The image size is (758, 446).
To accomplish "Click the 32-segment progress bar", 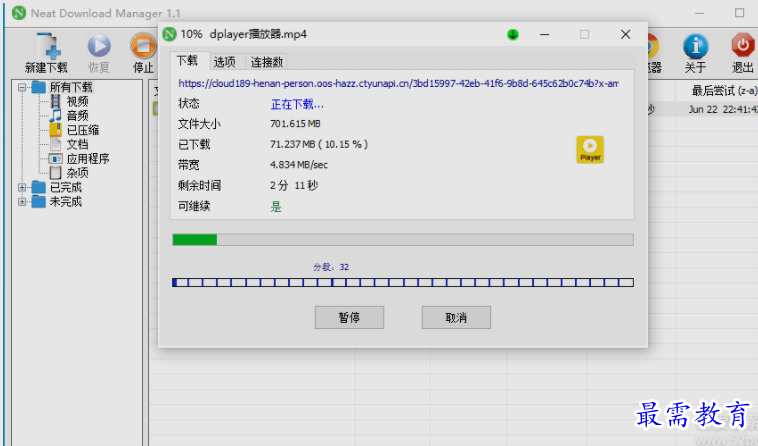I will (x=403, y=282).
